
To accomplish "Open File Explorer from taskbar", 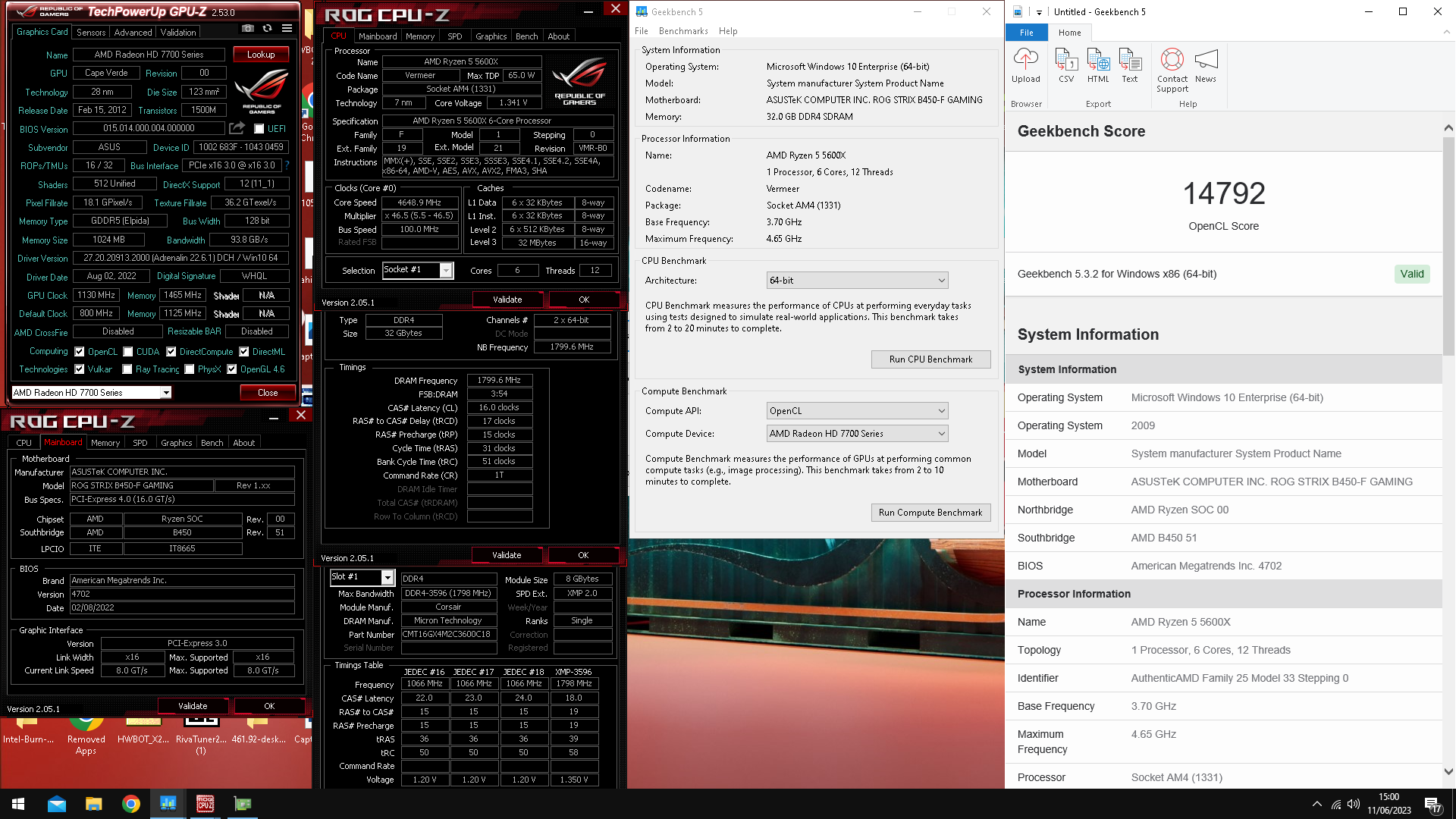I will (x=93, y=804).
